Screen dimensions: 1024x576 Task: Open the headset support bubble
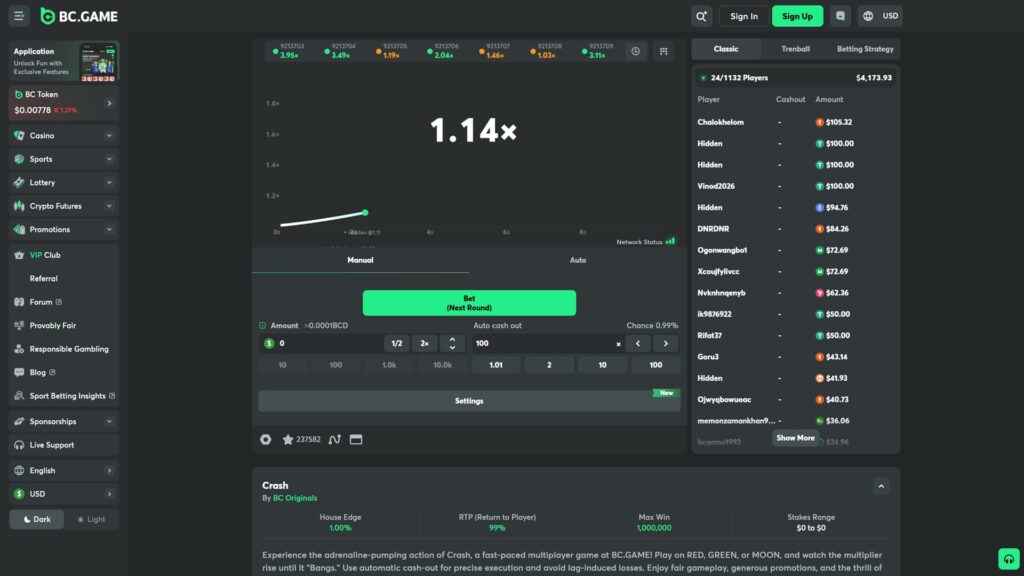[x=1008, y=559]
